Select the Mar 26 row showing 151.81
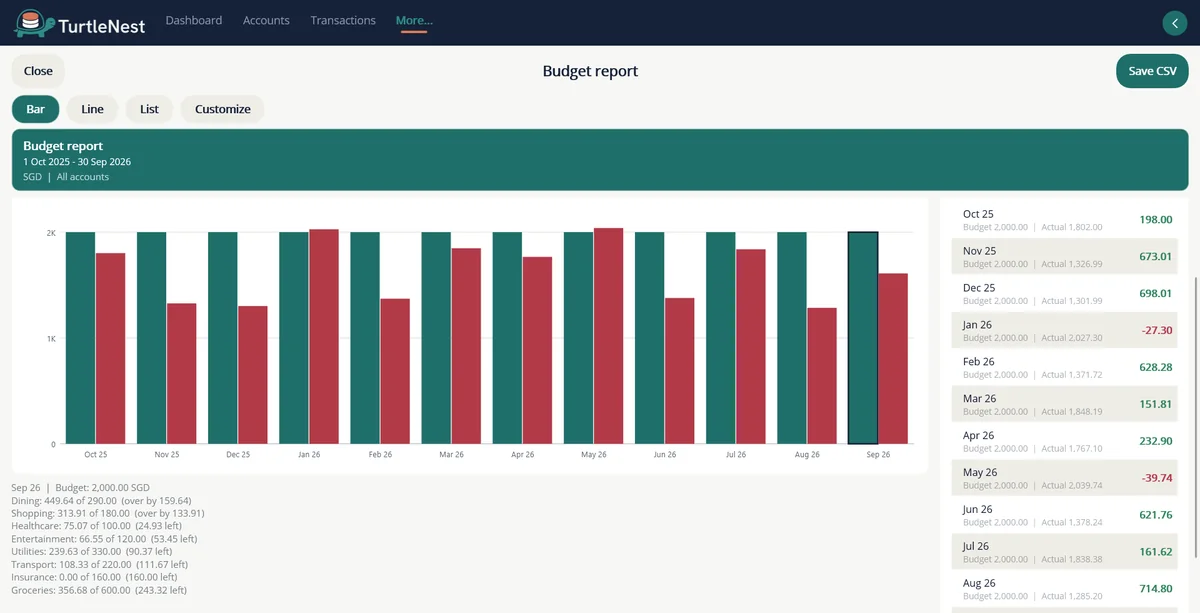Viewport: 1200px width, 613px height. [x=1066, y=404]
